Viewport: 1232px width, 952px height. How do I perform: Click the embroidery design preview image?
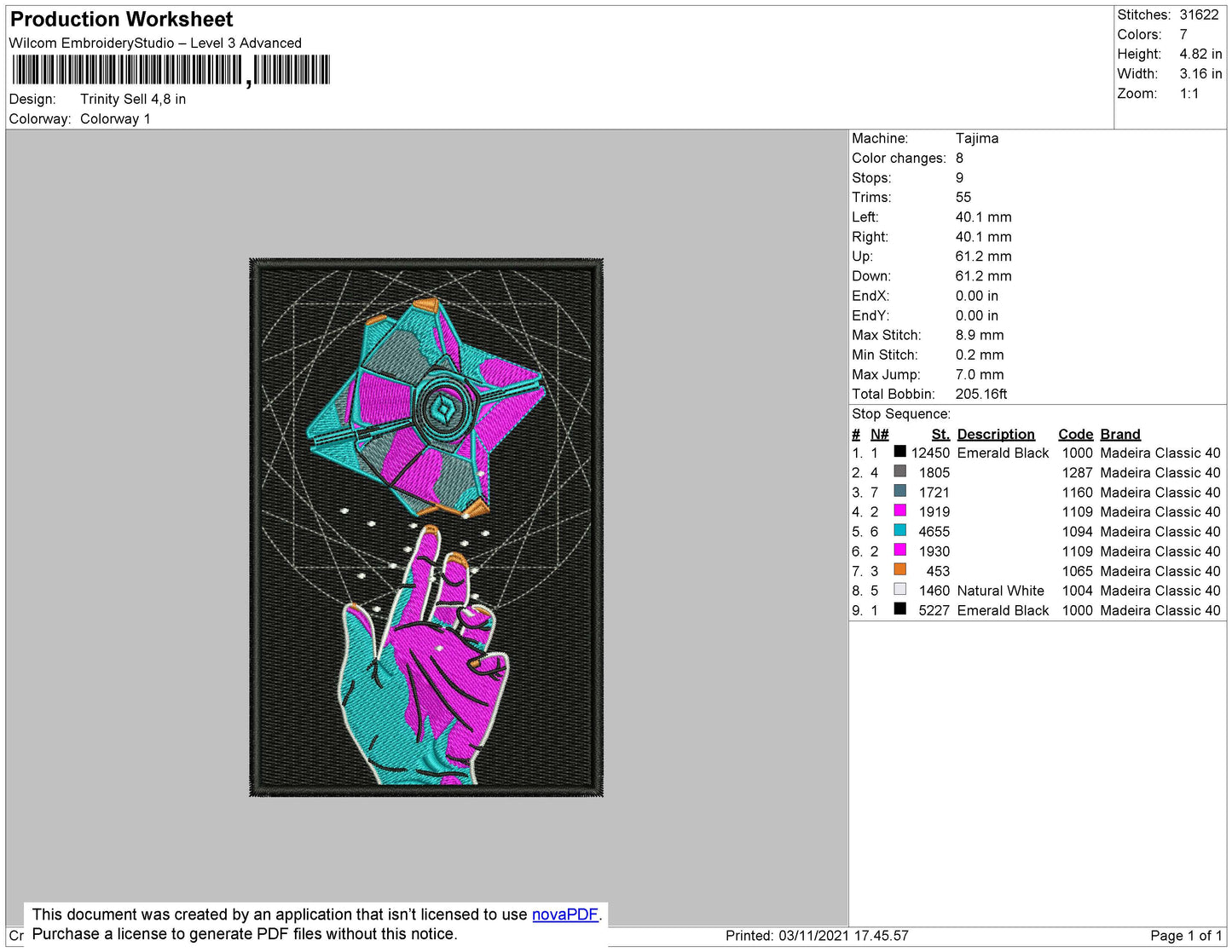click(426, 528)
